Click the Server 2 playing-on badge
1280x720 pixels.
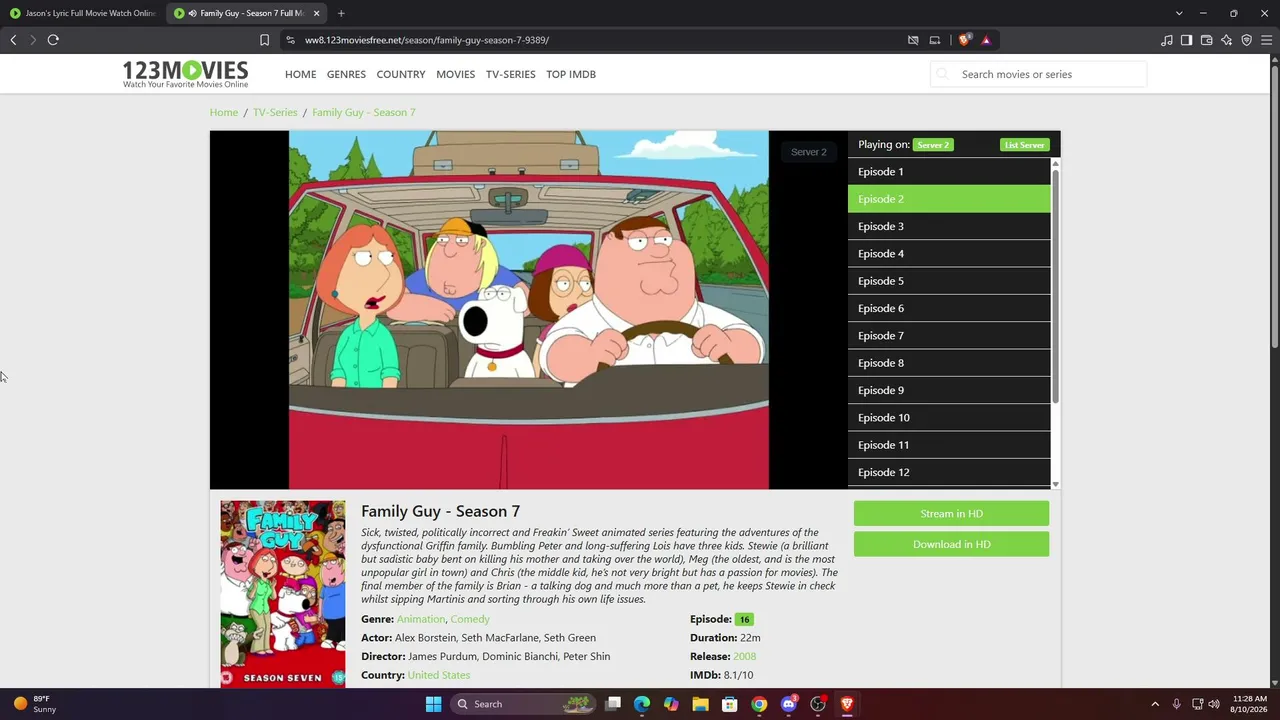point(933,145)
